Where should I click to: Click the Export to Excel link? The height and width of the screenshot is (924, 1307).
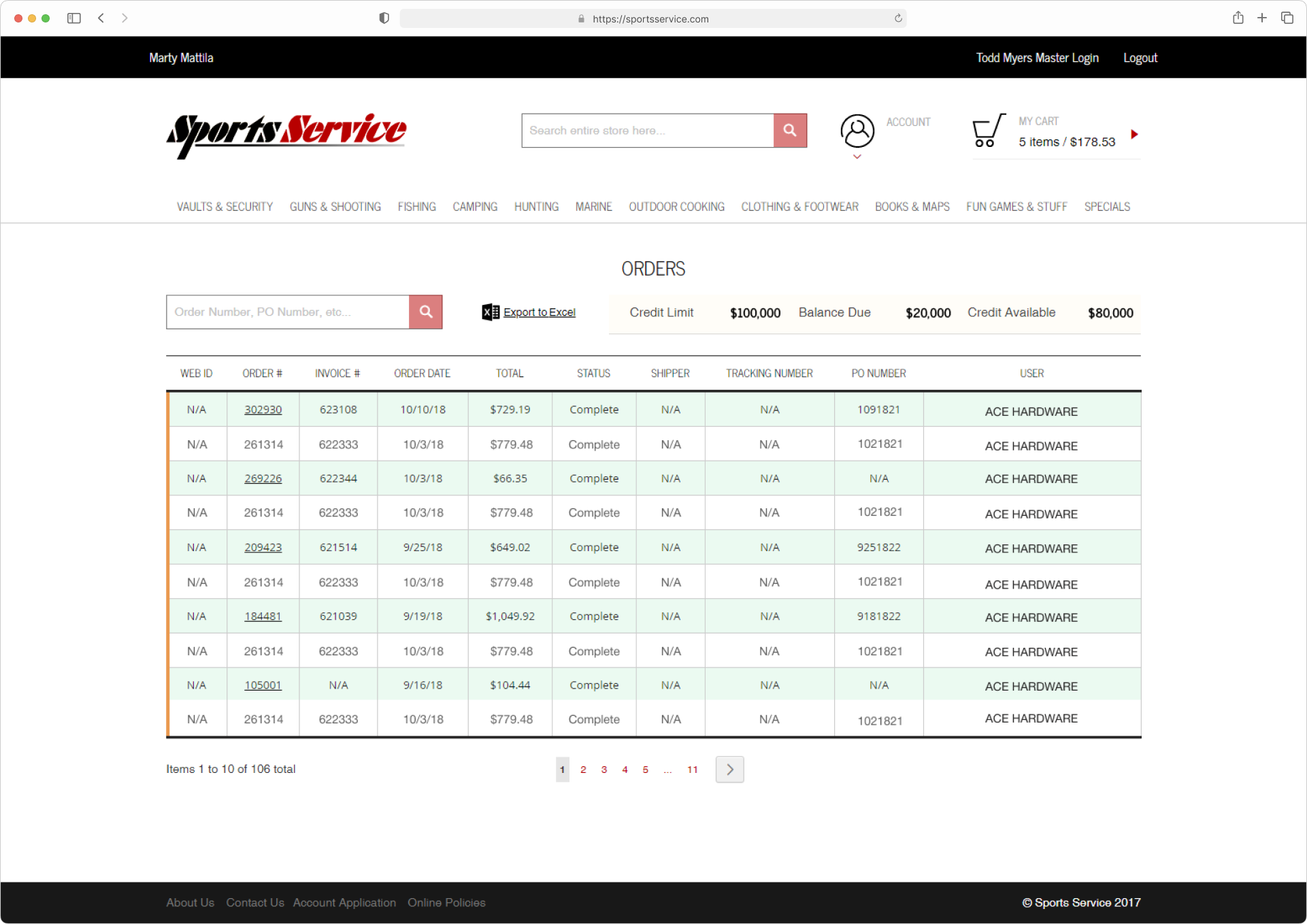539,312
